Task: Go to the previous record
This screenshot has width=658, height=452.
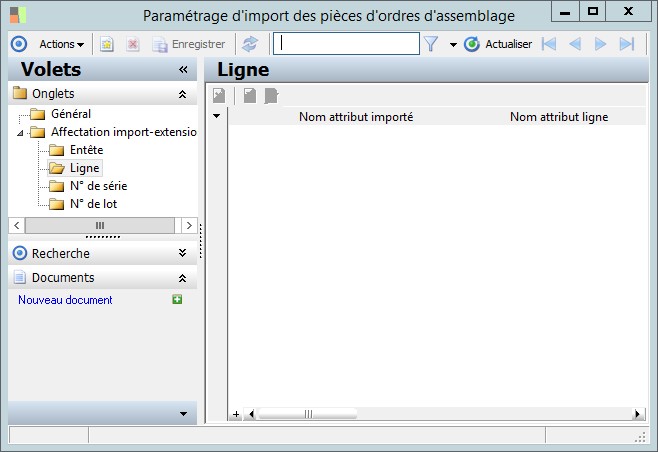Action: pos(574,44)
